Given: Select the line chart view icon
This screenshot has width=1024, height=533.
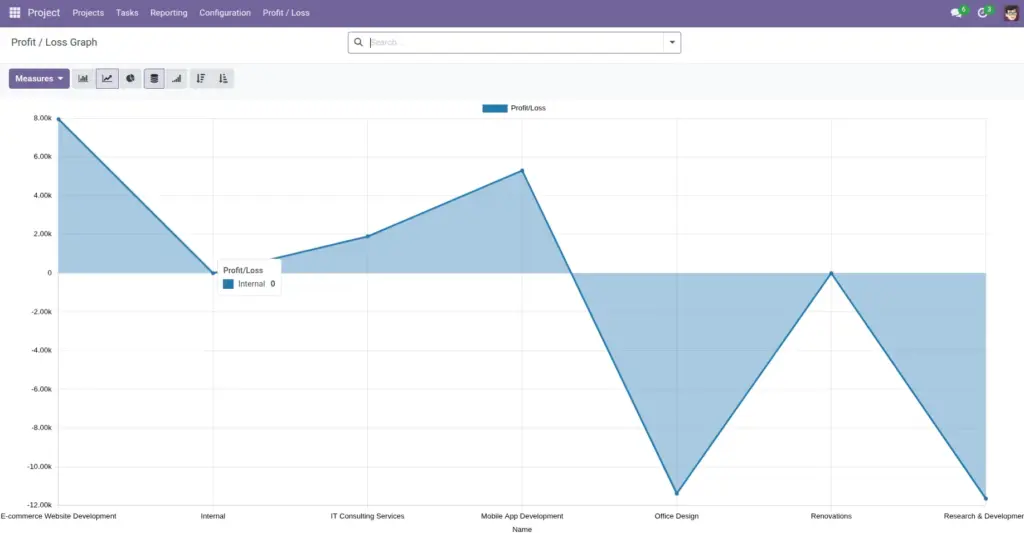Looking at the screenshot, I should click(107, 78).
